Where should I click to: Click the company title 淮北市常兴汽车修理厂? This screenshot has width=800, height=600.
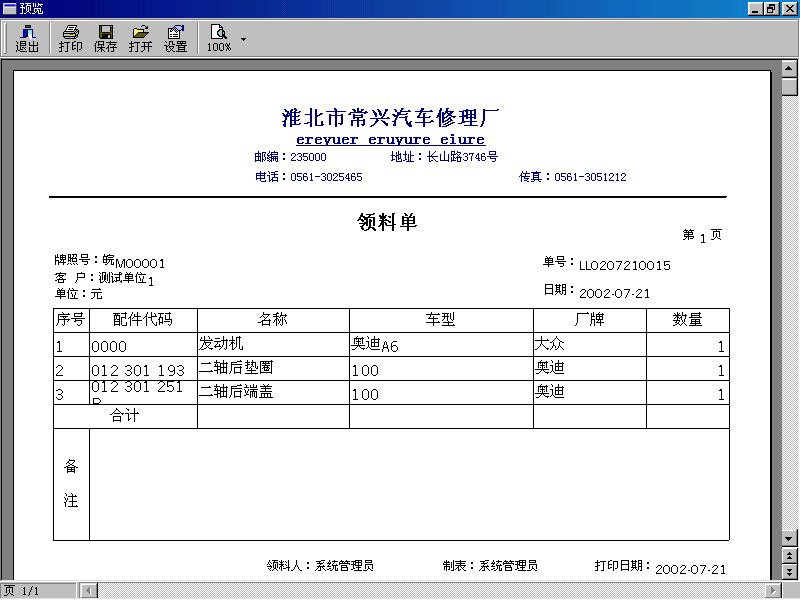390,117
